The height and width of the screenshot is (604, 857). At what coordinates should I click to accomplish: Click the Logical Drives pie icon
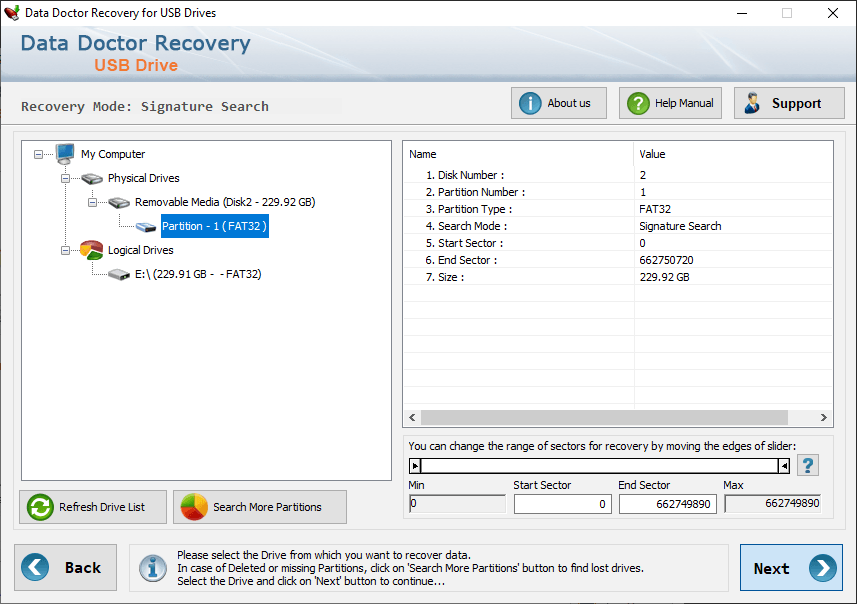point(91,250)
